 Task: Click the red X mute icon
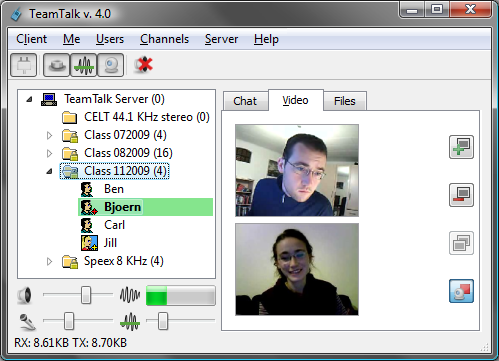tap(144, 65)
